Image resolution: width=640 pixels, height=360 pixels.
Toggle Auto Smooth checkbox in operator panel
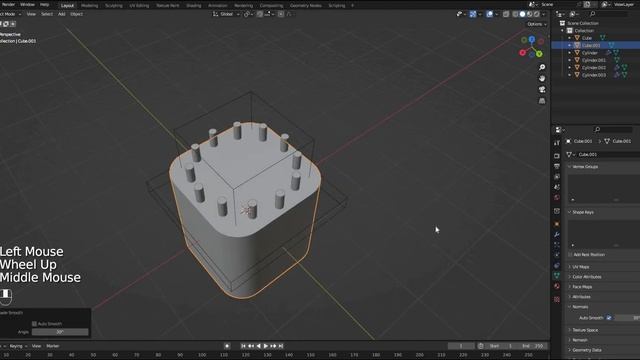(34, 324)
